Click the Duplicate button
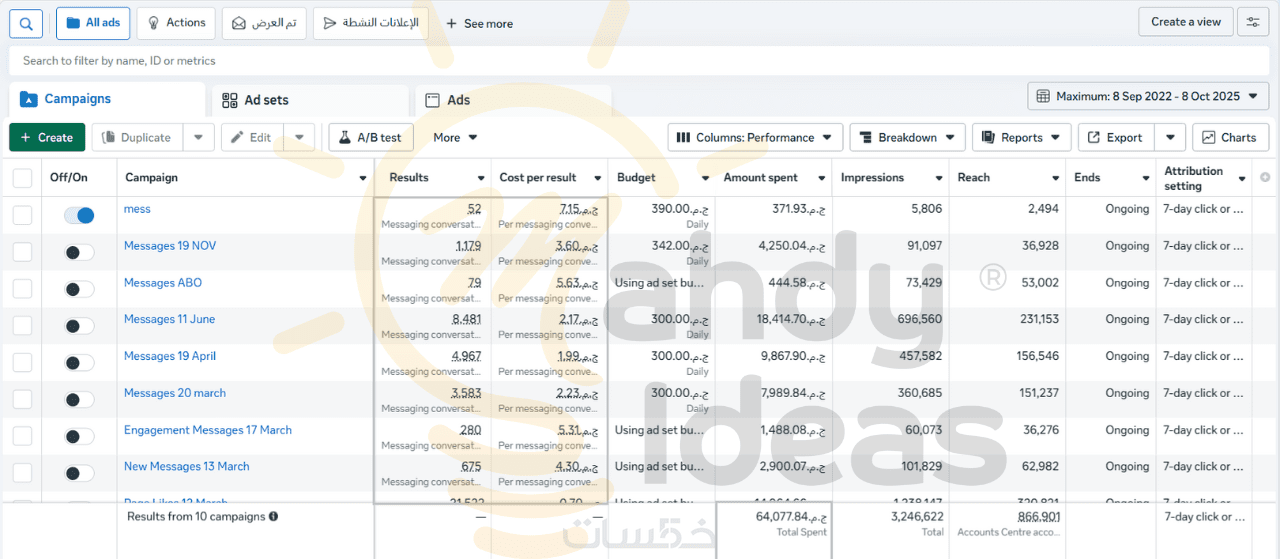 (138, 137)
